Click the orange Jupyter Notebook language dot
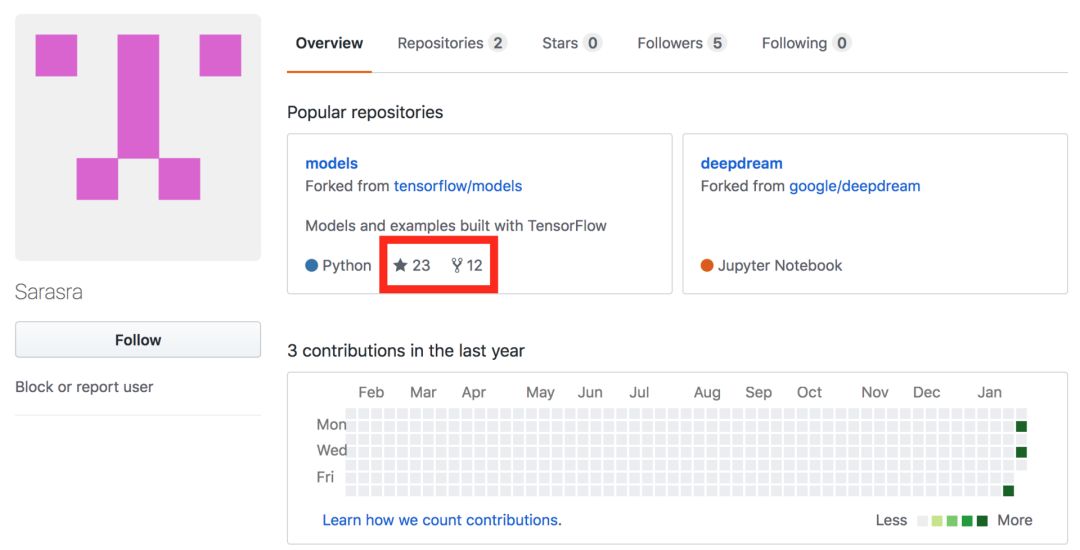The height and width of the screenshot is (550, 1080). [707, 266]
